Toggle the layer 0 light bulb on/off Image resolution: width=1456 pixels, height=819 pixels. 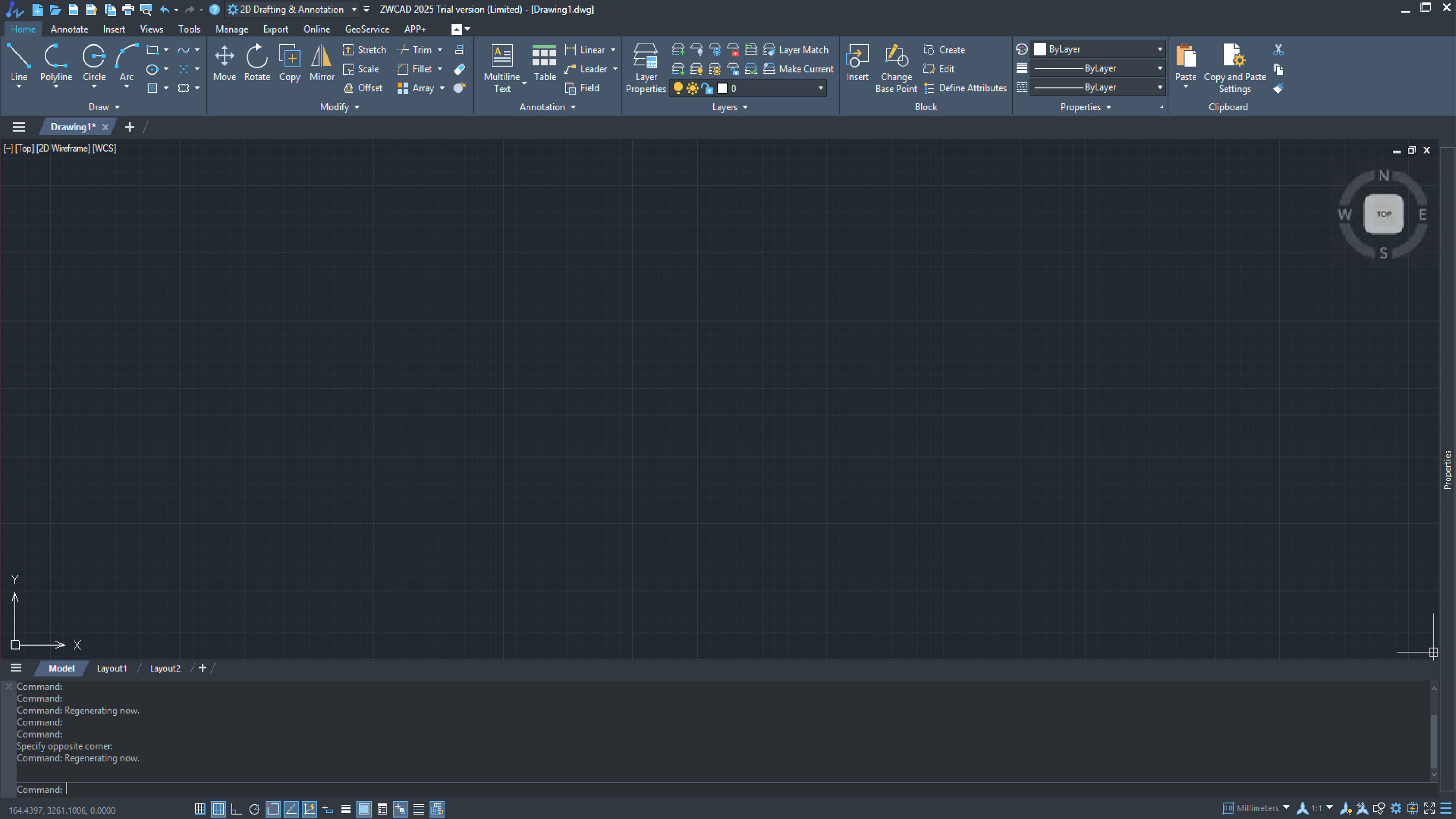tap(678, 88)
